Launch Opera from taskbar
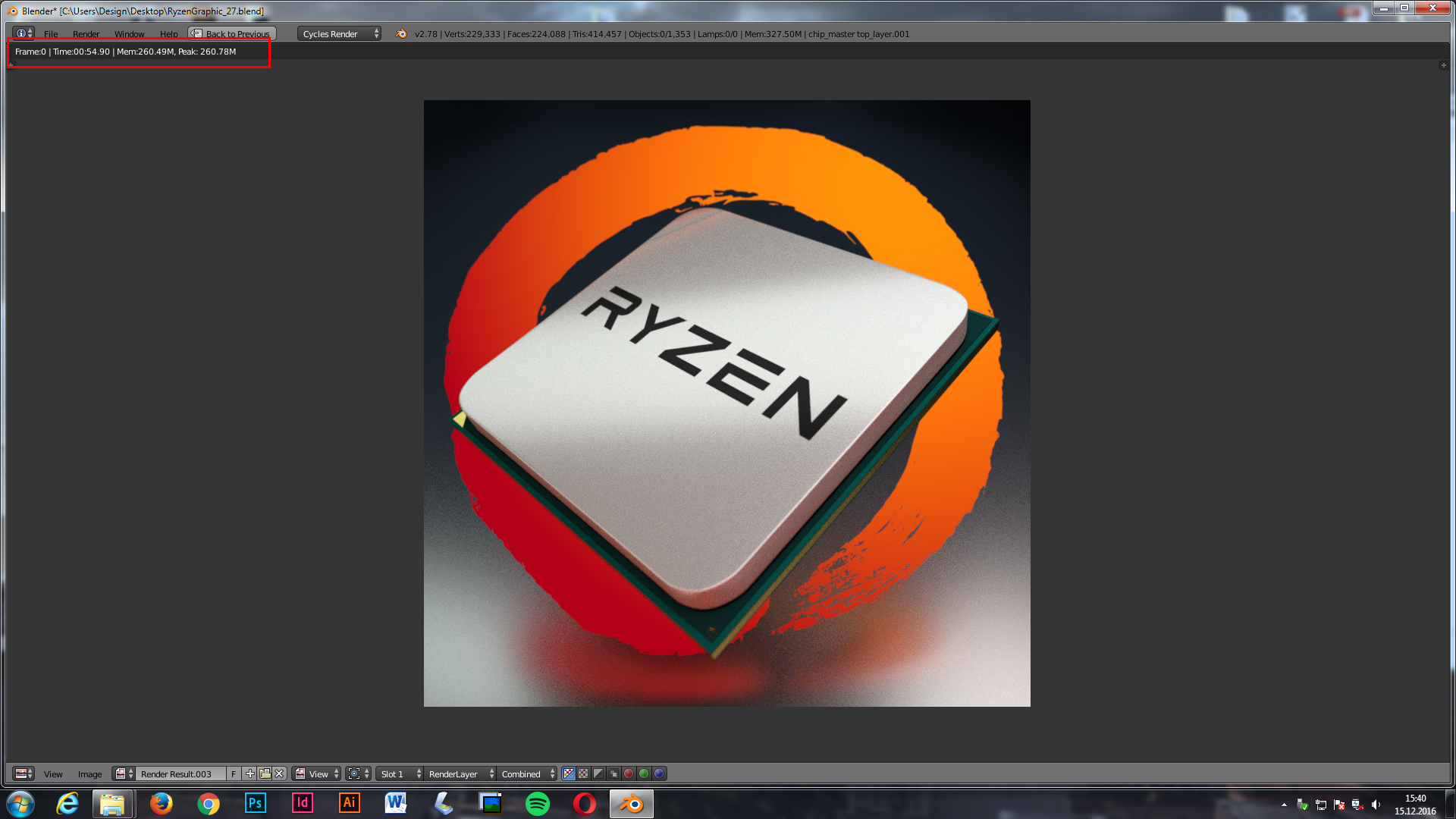Viewport: 1456px width, 819px height. pyautogui.click(x=585, y=803)
